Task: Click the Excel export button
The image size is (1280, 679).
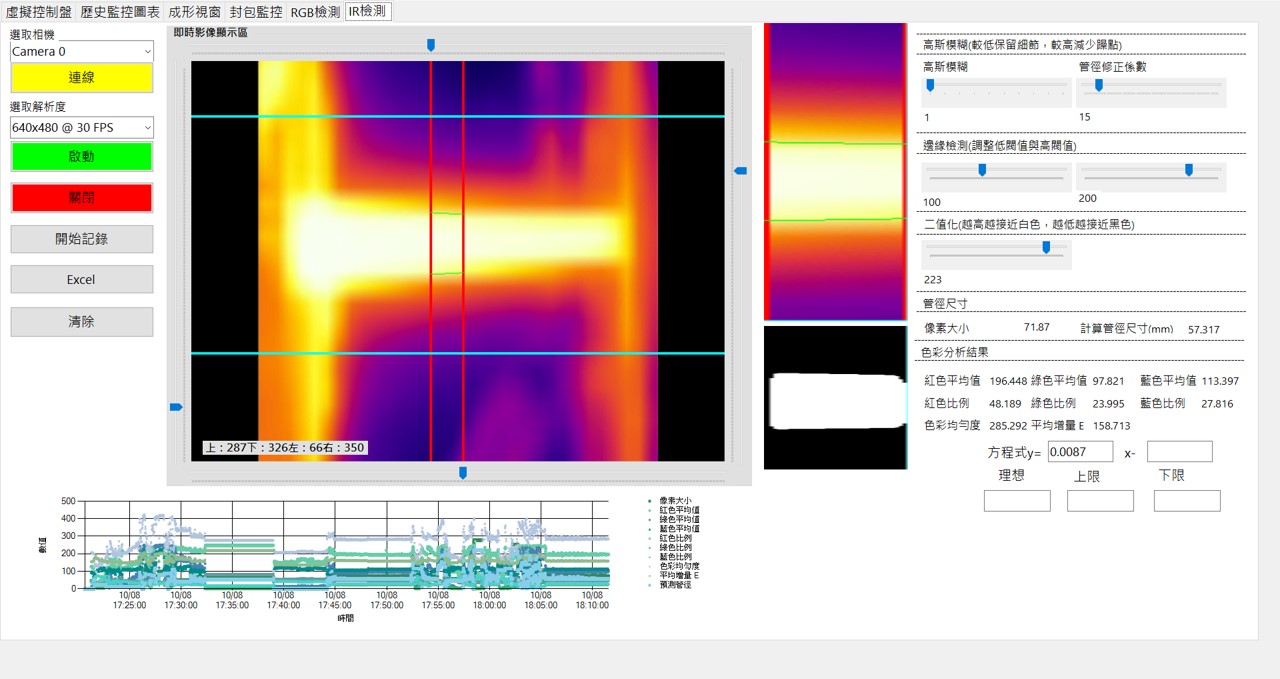Action: click(x=81, y=280)
